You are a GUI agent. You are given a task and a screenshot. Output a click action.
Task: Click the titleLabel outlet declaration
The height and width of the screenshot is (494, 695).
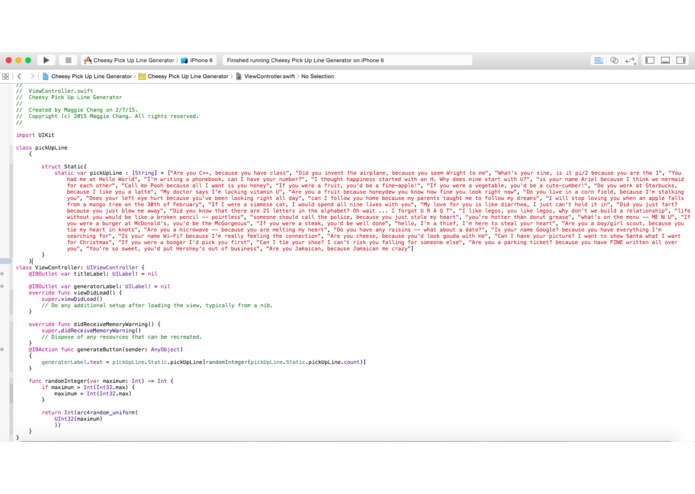[93, 274]
